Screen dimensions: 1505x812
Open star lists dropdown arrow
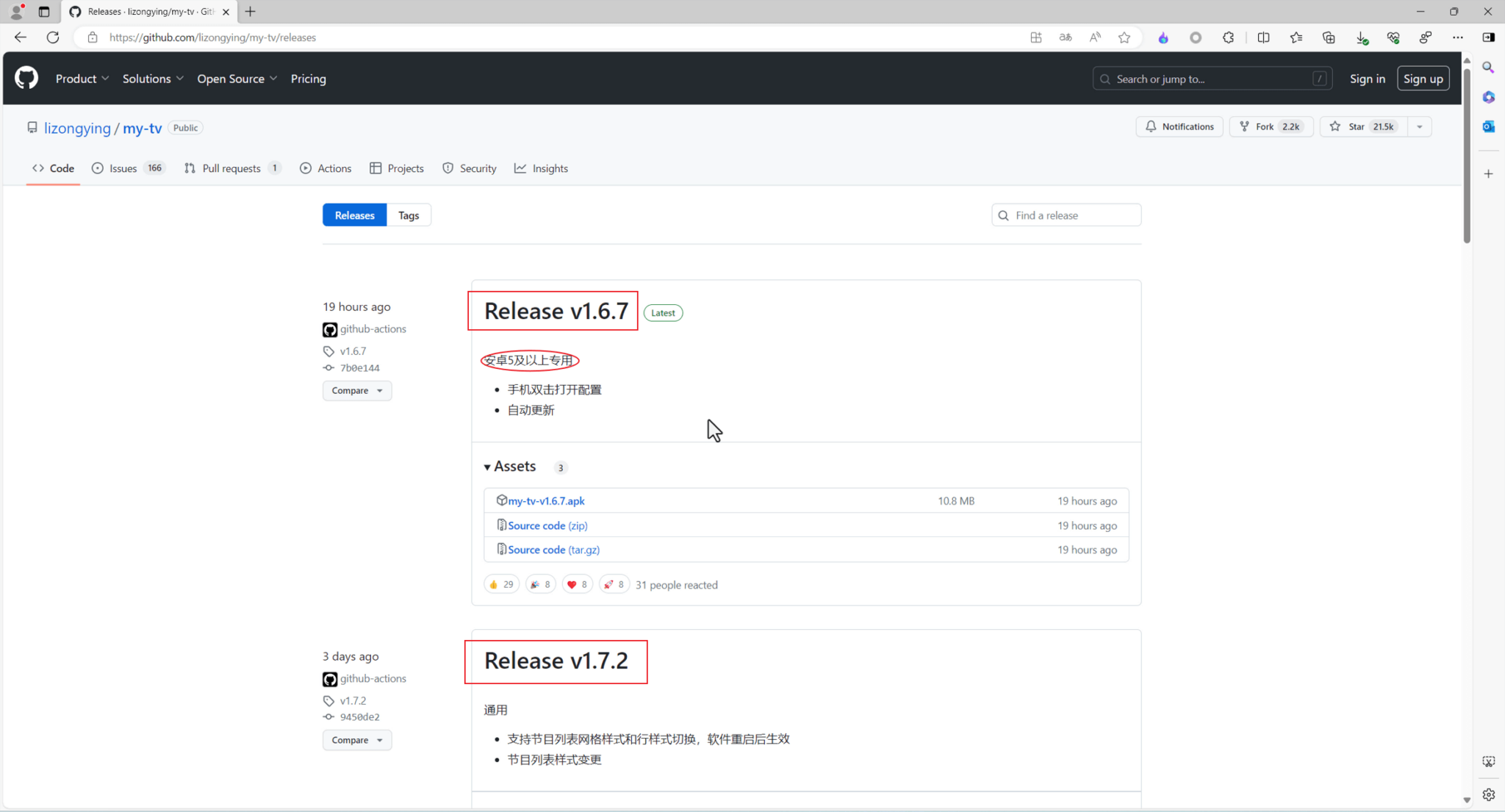click(x=1419, y=126)
